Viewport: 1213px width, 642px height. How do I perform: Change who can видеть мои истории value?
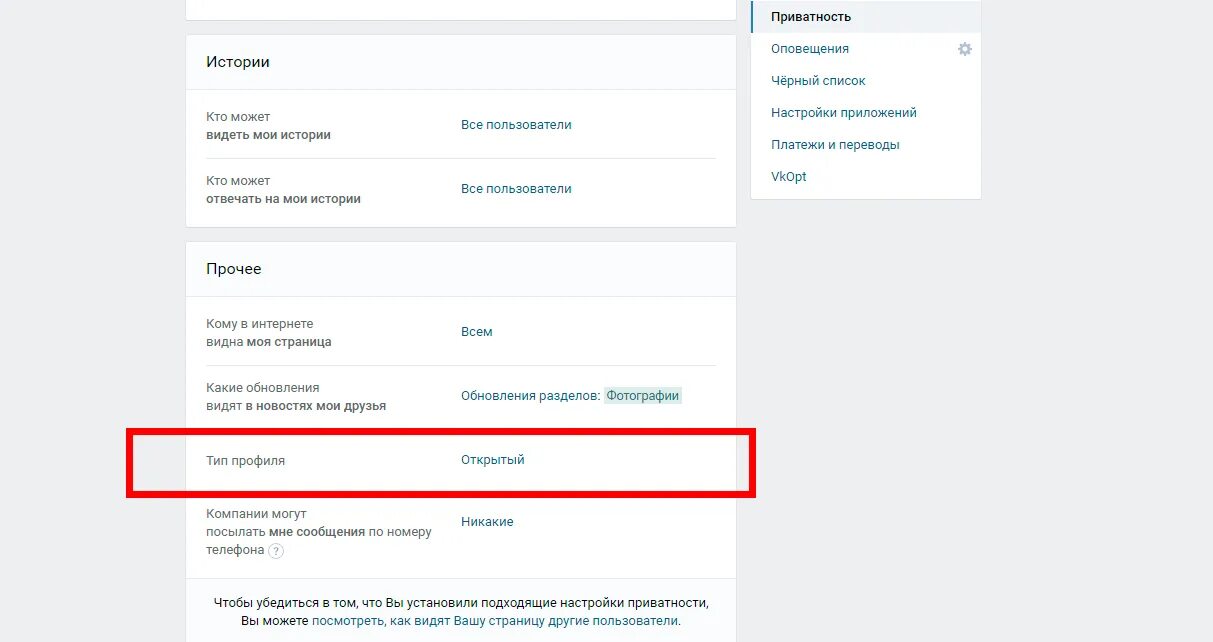pos(516,125)
